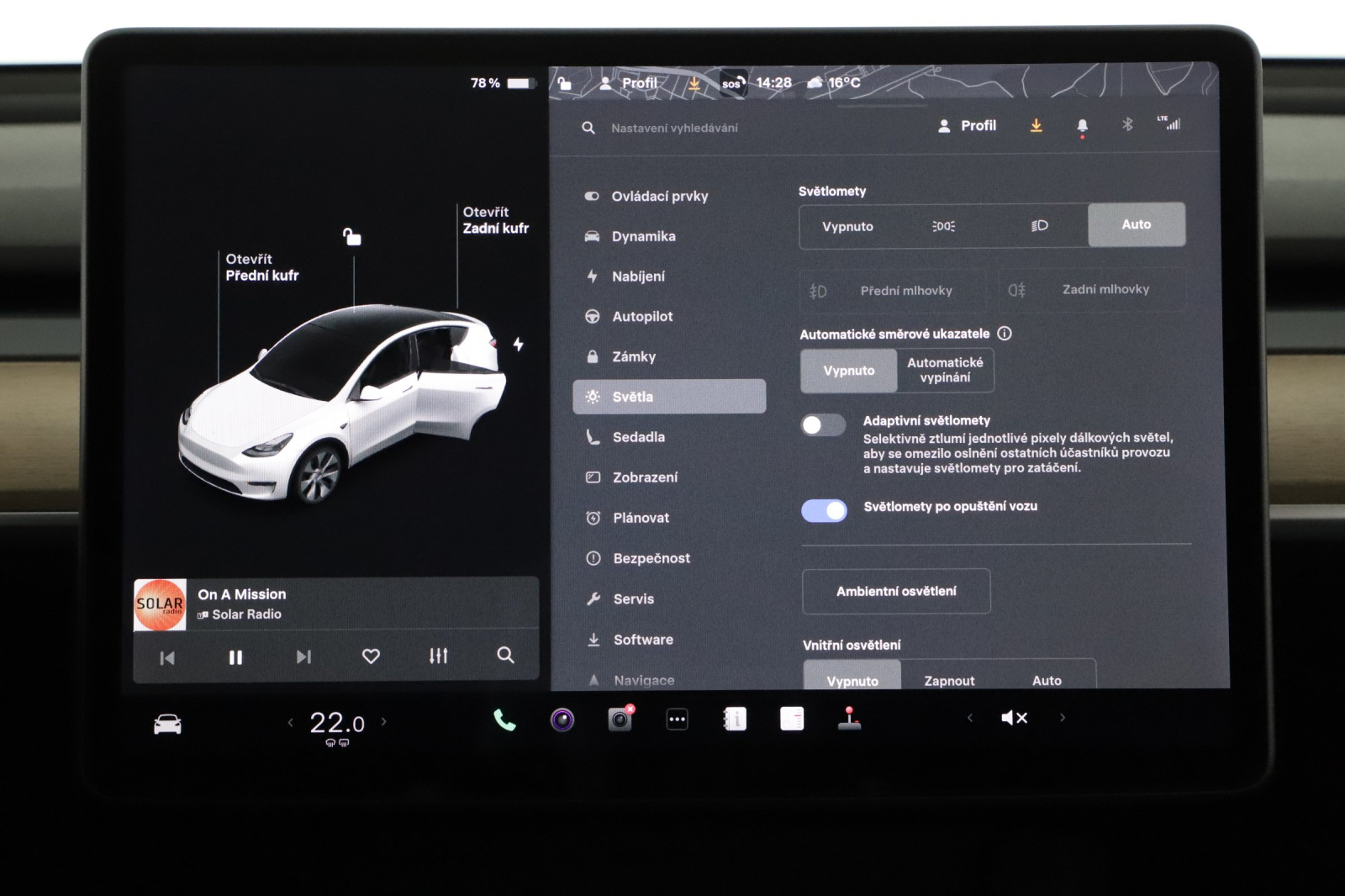Image resolution: width=1345 pixels, height=896 pixels.
Task: Open Ambientní osvětlení button
Action: (x=896, y=592)
